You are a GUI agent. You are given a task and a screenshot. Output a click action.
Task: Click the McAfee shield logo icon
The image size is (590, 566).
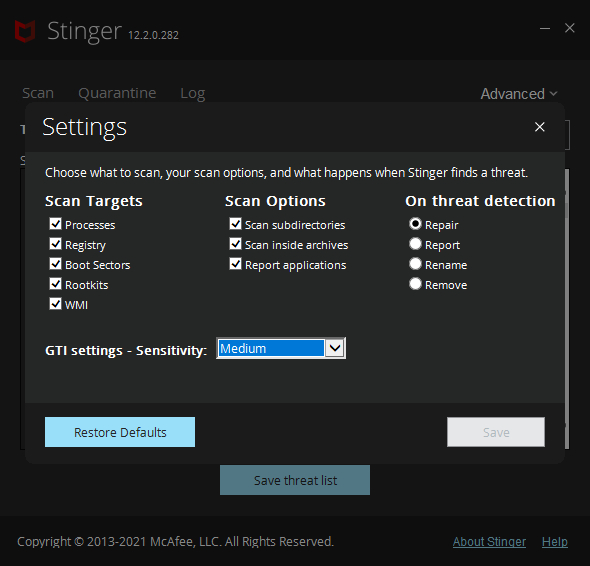[25, 31]
